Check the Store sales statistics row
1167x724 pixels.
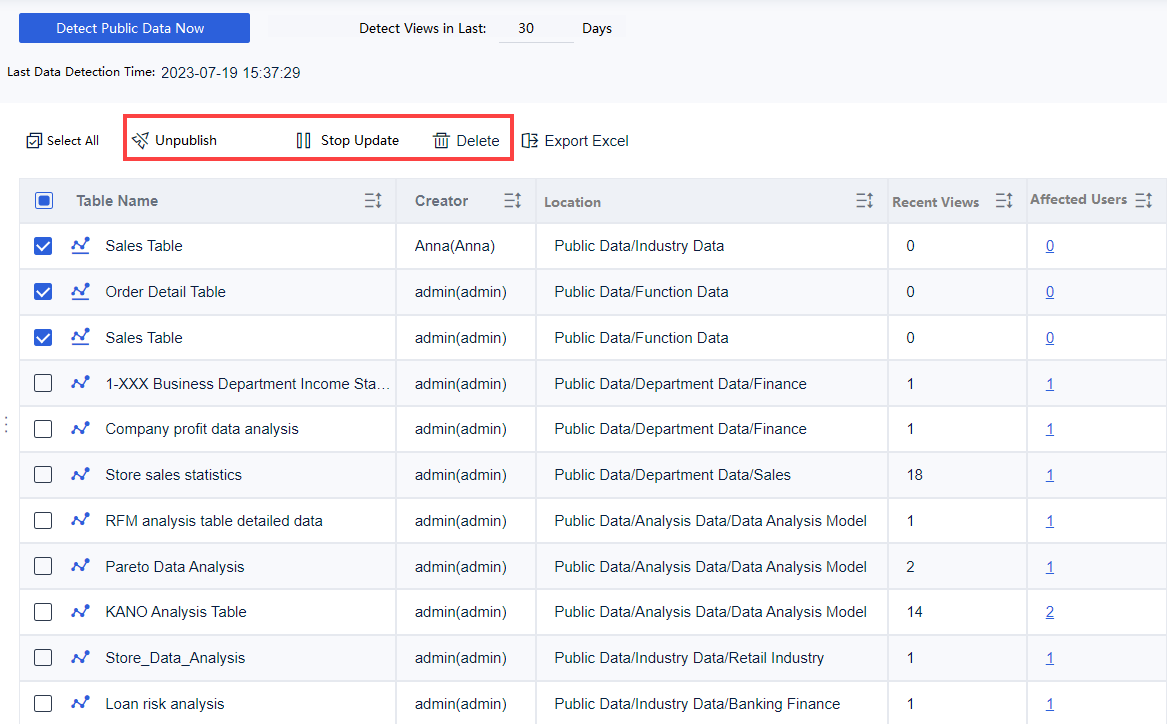click(43, 474)
